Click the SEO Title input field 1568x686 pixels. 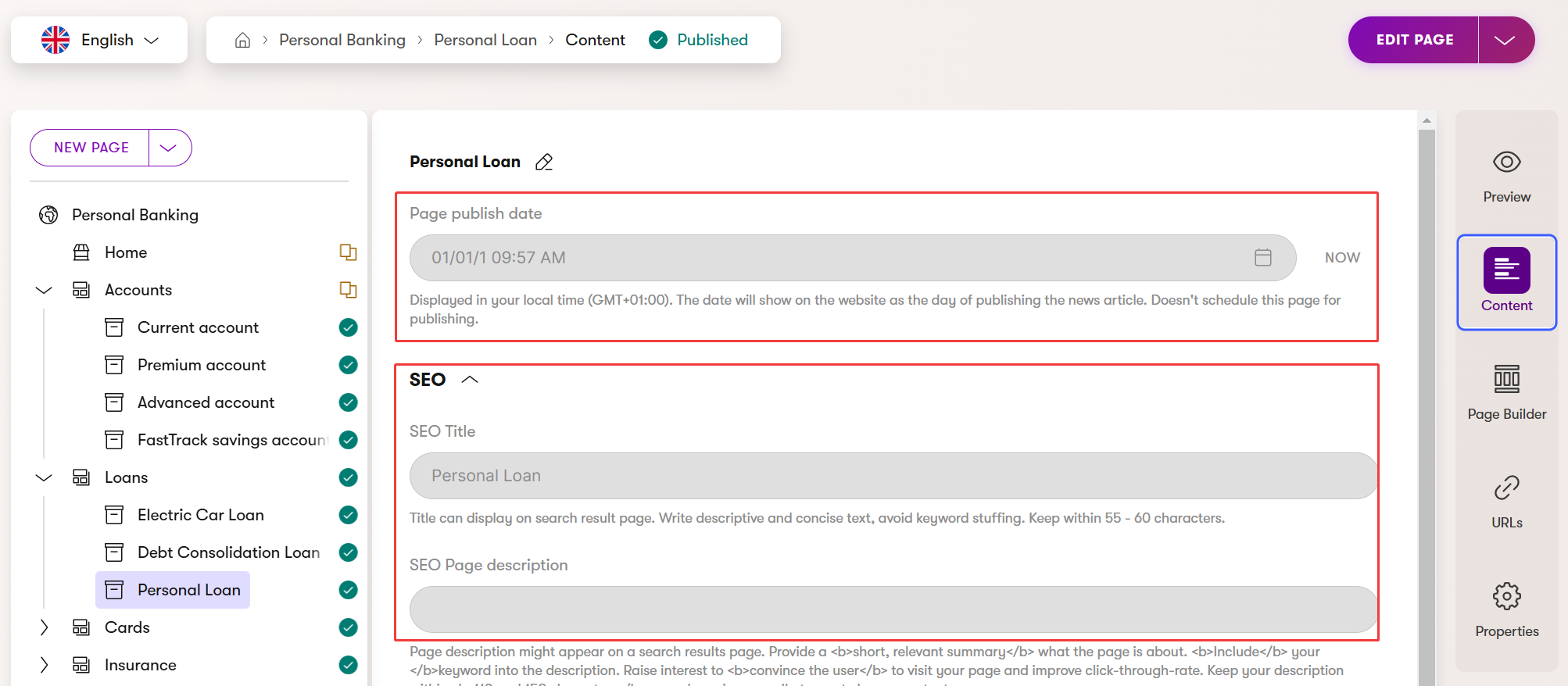point(891,476)
